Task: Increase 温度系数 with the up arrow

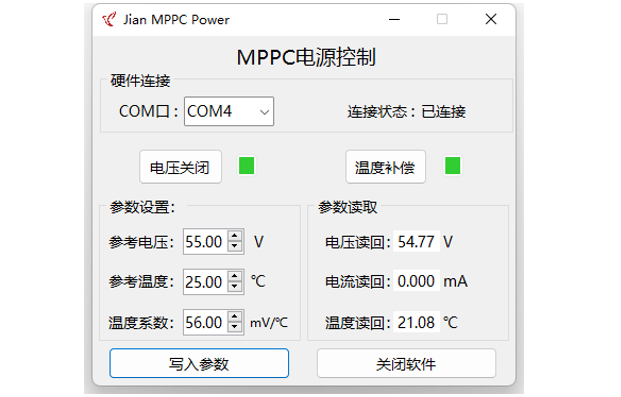Action: (x=235, y=316)
